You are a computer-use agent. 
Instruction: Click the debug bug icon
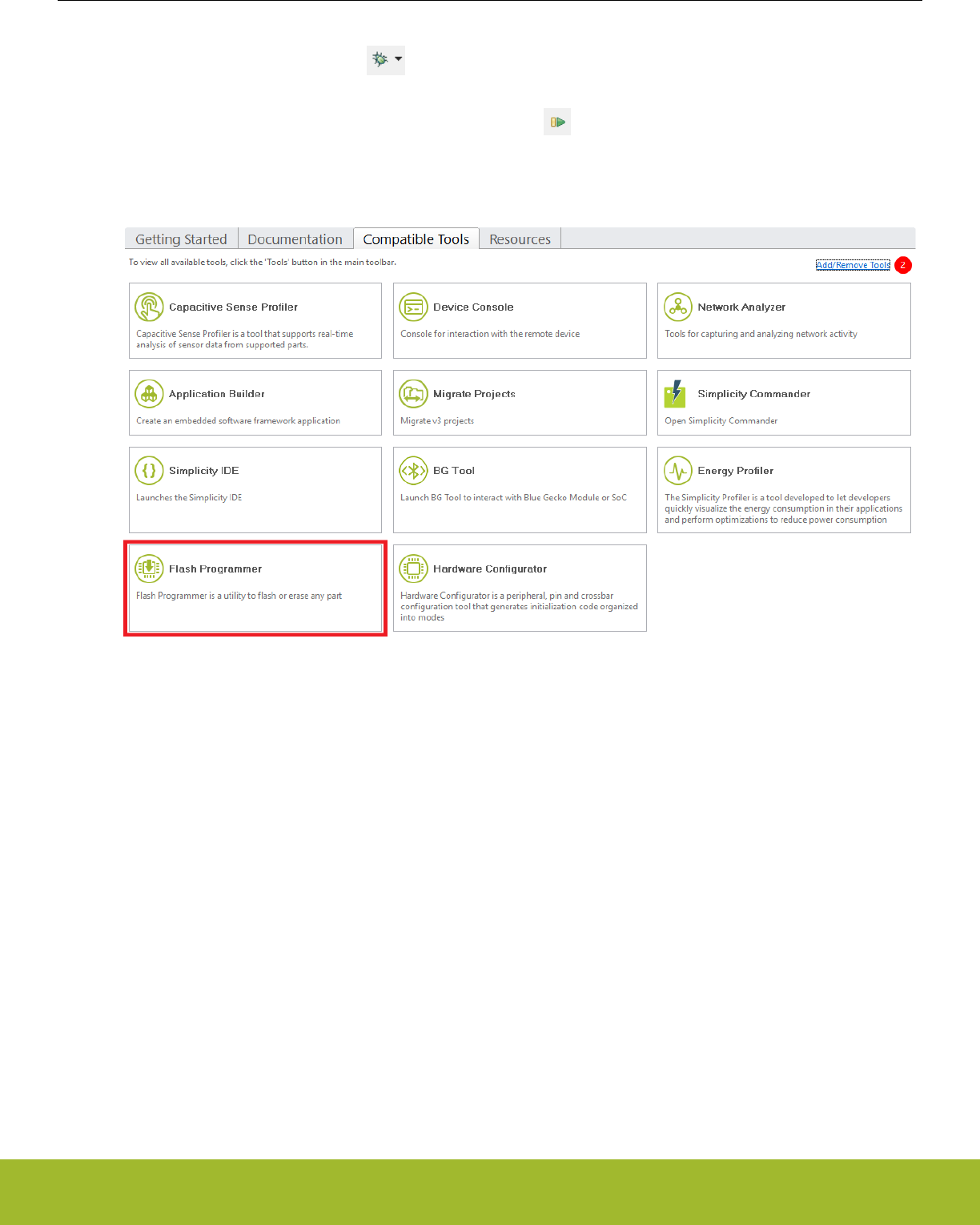click(380, 59)
